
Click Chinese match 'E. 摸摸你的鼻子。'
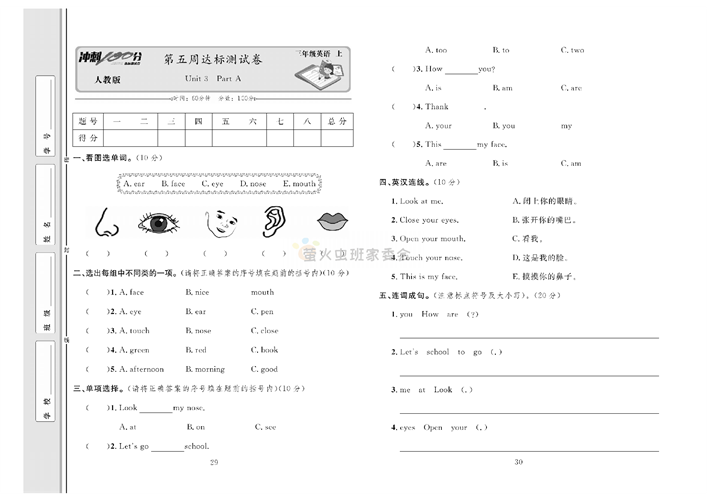544,276
